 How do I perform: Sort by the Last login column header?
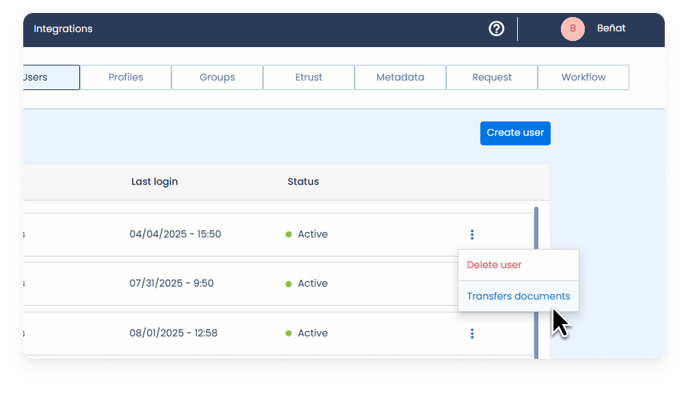click(154, 182)
